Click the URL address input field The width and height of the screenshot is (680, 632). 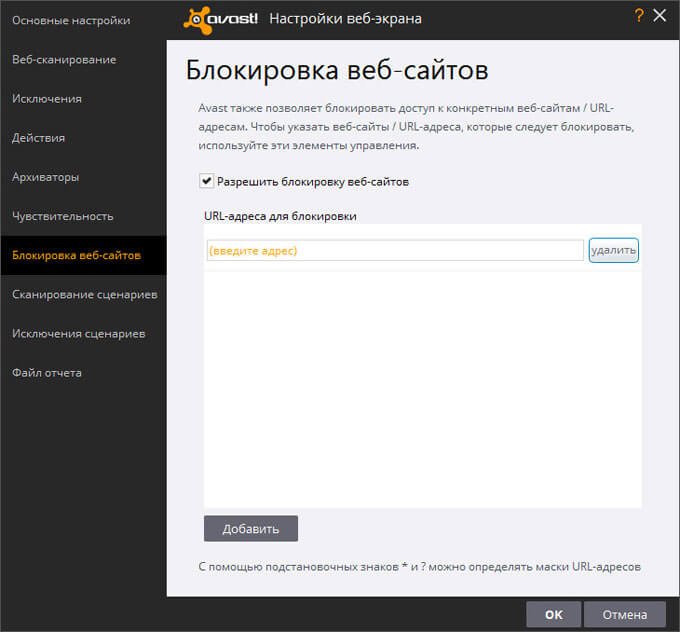(x=395, y=250)
